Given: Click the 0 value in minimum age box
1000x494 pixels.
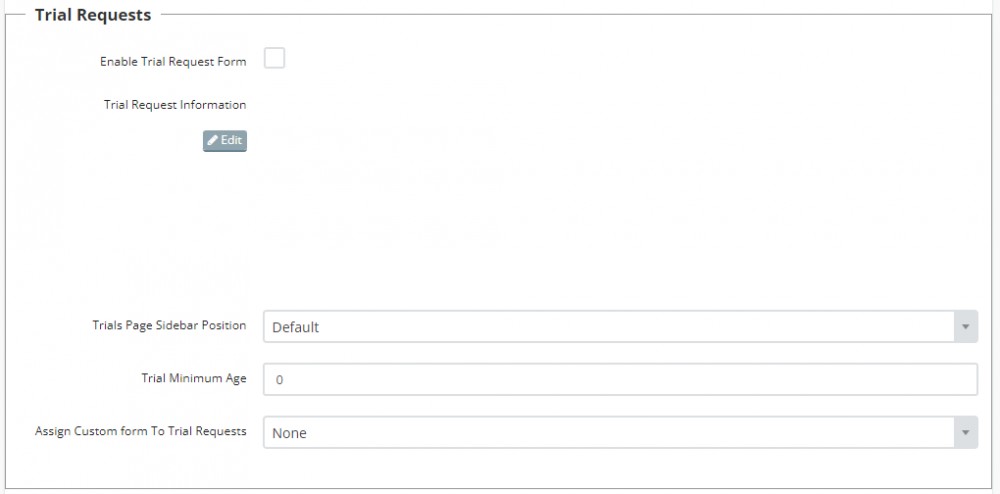Looking at the screenshot, I should pos(280,380).
